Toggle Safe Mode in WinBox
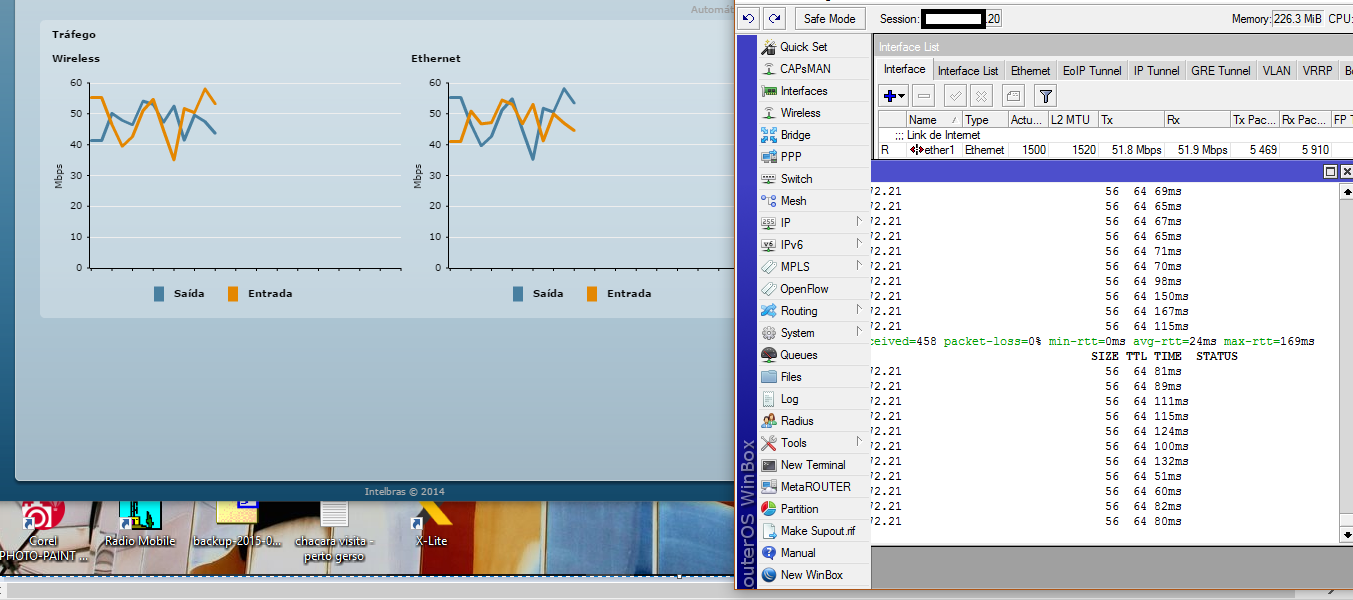1353x600 pixels. point(831,18)
